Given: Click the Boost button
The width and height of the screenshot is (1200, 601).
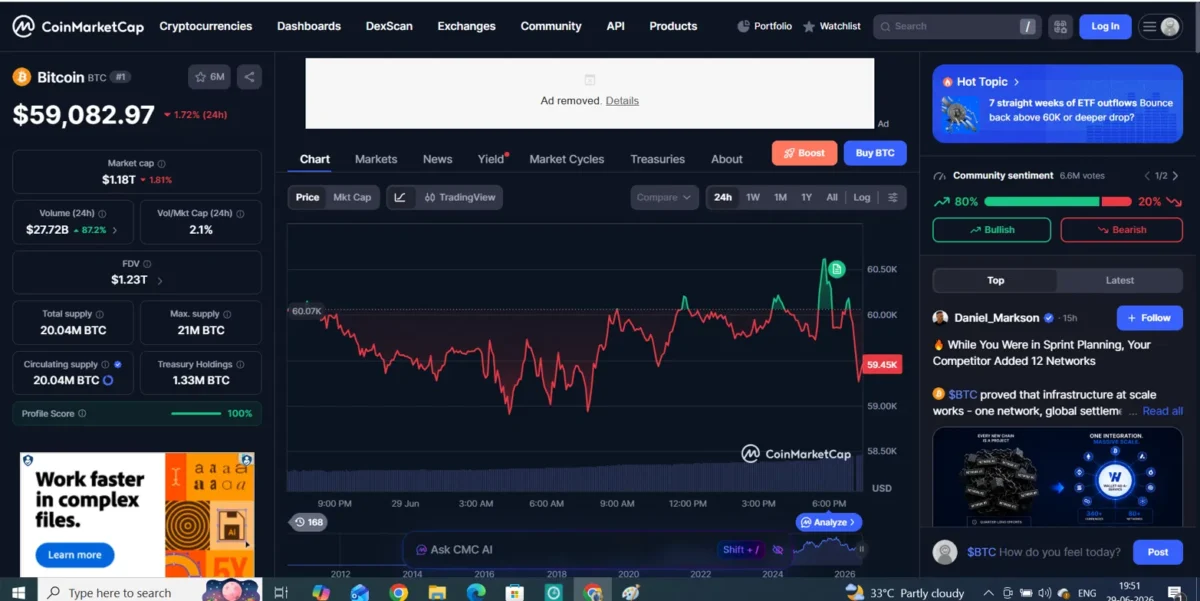Looking at the screenshot, I should [x=804, y=153].
